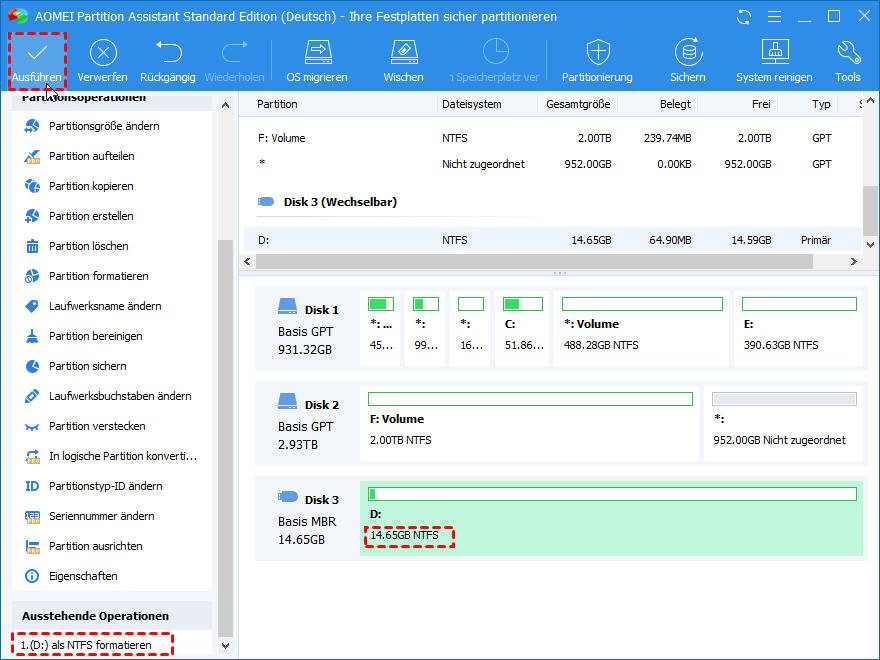Click the Ausführen checkmark icon
The height and width of the screenshot is (660, 880).
tap(37, 53)
